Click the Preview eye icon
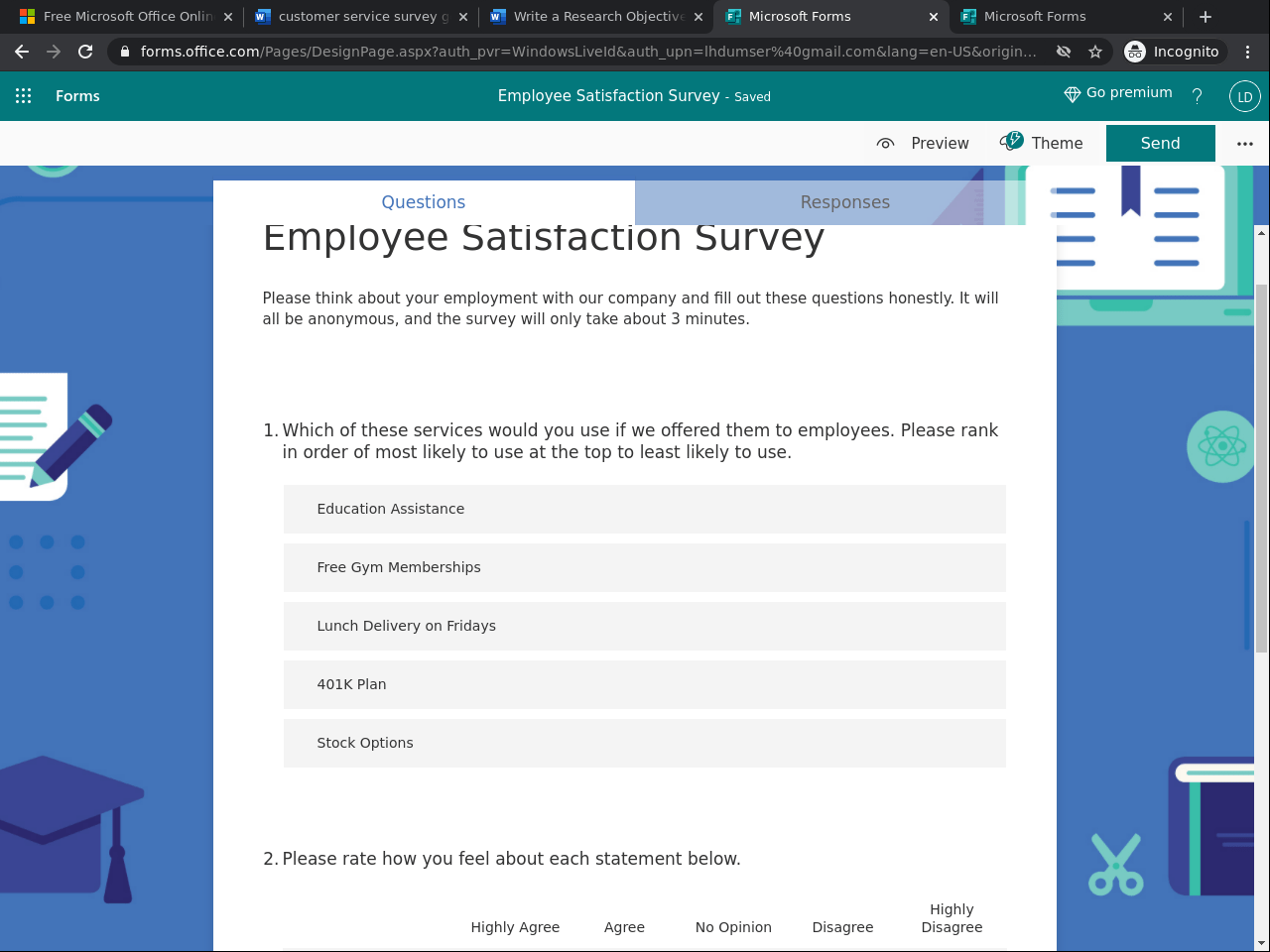 tap(885, 143)
